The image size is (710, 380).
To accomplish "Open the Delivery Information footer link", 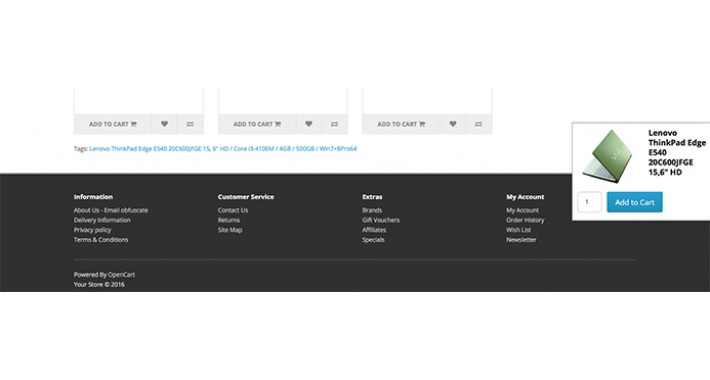I will coord(102,220).
